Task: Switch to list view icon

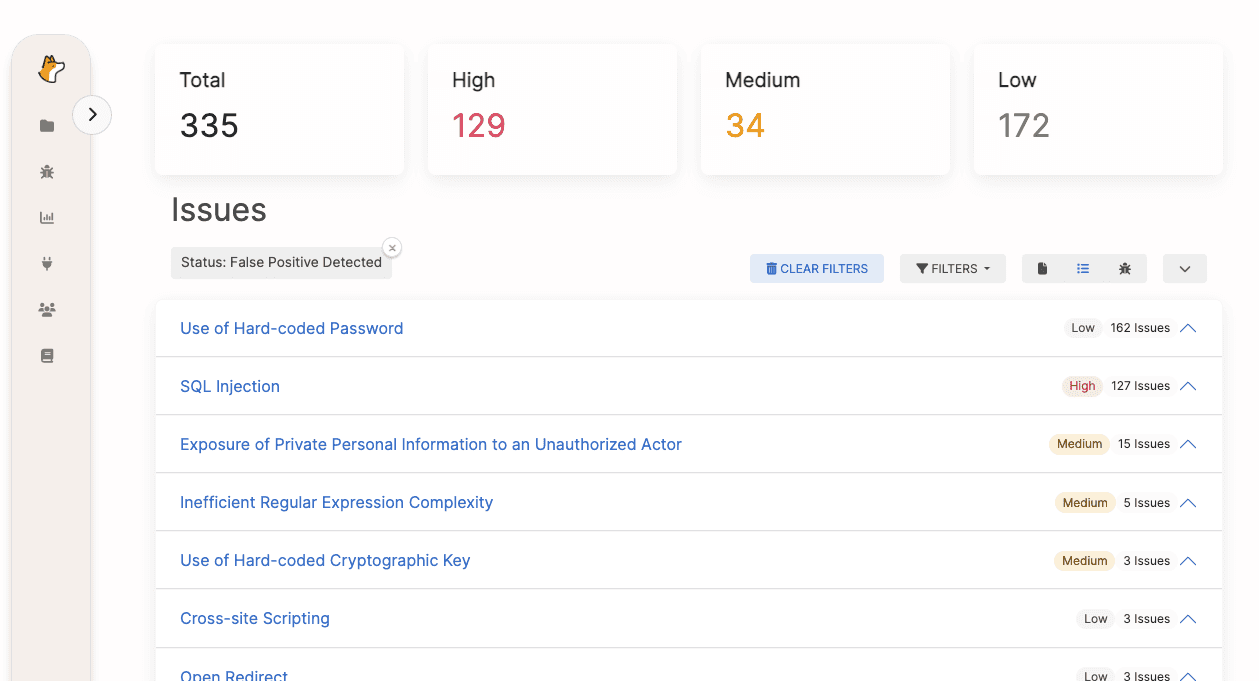Action: tap(1083, 269)
